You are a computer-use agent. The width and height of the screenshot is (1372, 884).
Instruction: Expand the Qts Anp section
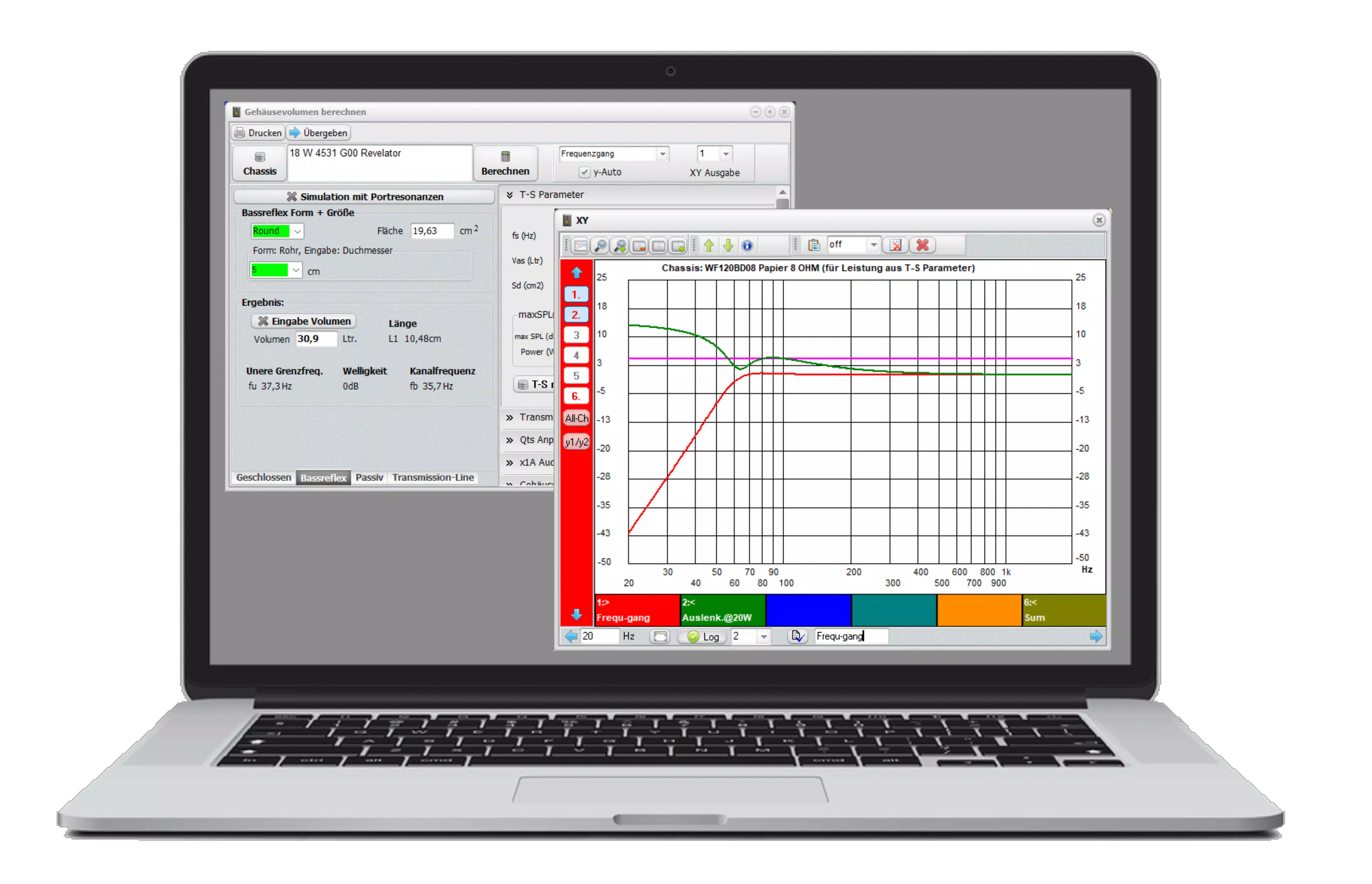click(510, 440)
